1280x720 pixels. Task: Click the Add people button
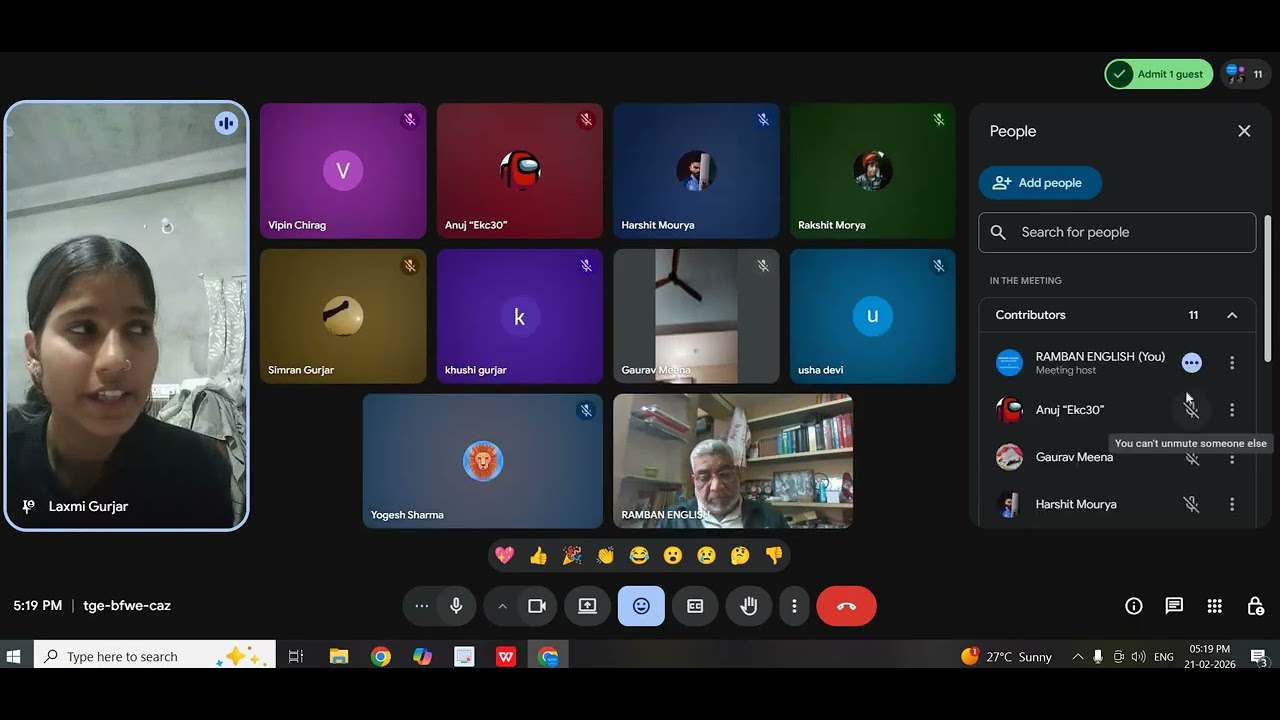click(x=1040, y=183)
